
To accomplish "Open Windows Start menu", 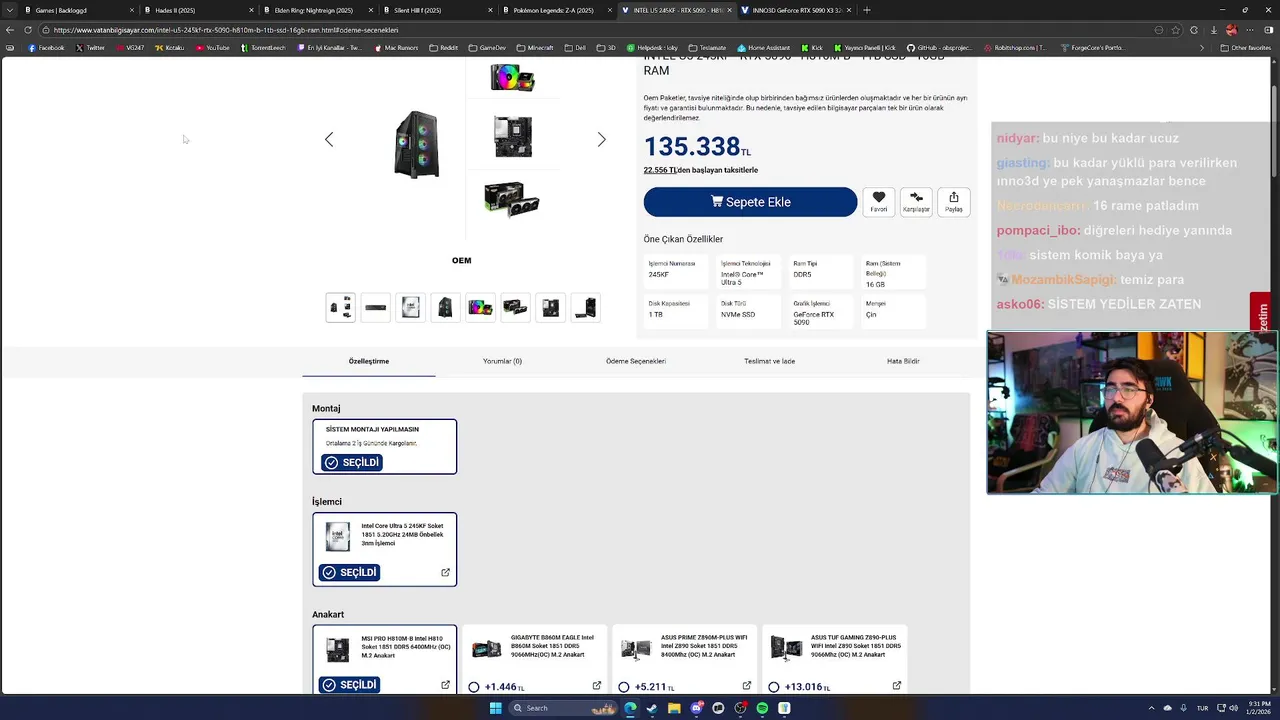I will pyautogui.click(x=495, y=708).
